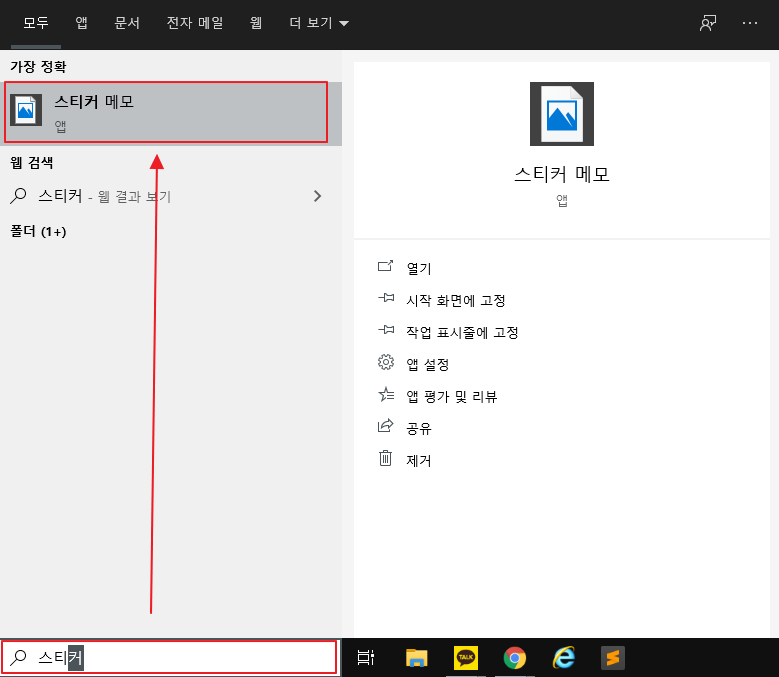Click the 스티커 메모 title in preview pane
Screen dimensions: 779x677
562,174
